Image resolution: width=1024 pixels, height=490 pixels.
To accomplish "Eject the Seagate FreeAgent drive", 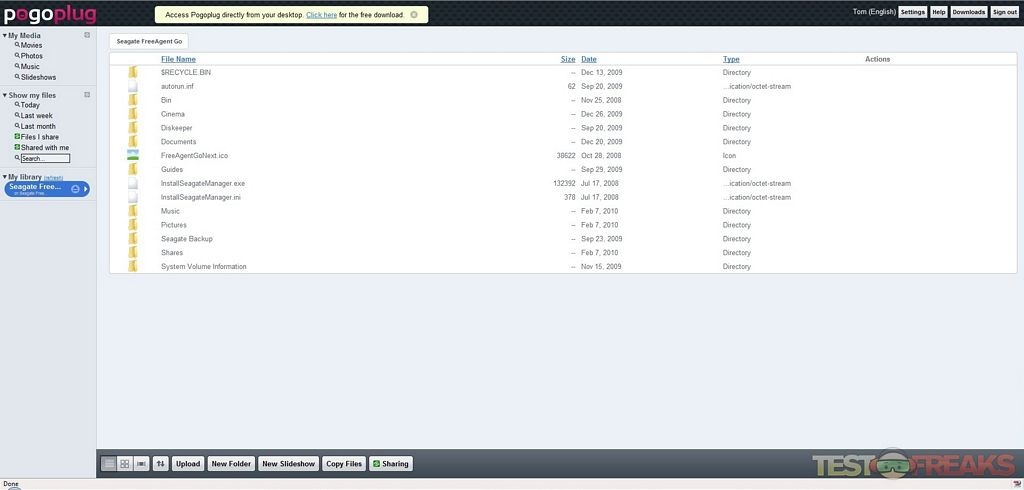I will [x=76, y=189].
